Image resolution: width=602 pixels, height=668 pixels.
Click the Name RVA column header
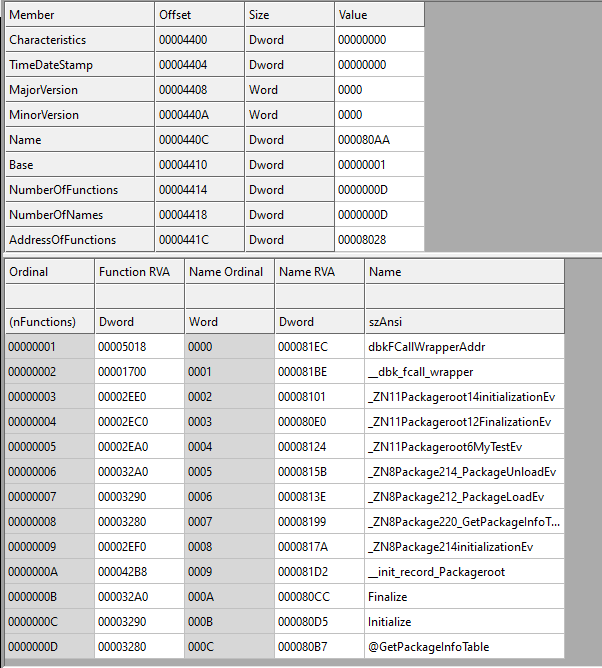coord(320,271)
